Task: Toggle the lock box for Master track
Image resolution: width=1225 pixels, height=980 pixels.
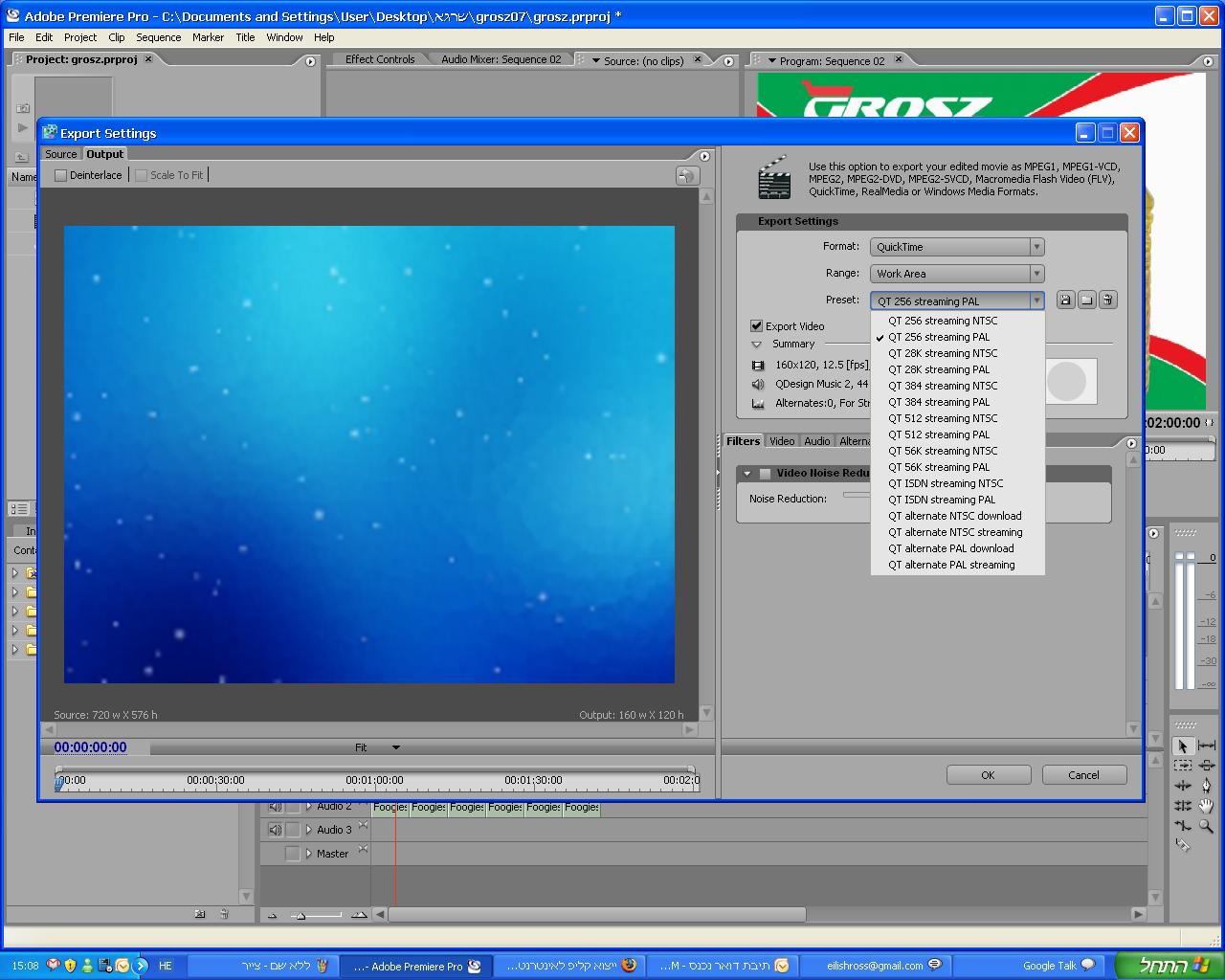Action: point(293,854)
